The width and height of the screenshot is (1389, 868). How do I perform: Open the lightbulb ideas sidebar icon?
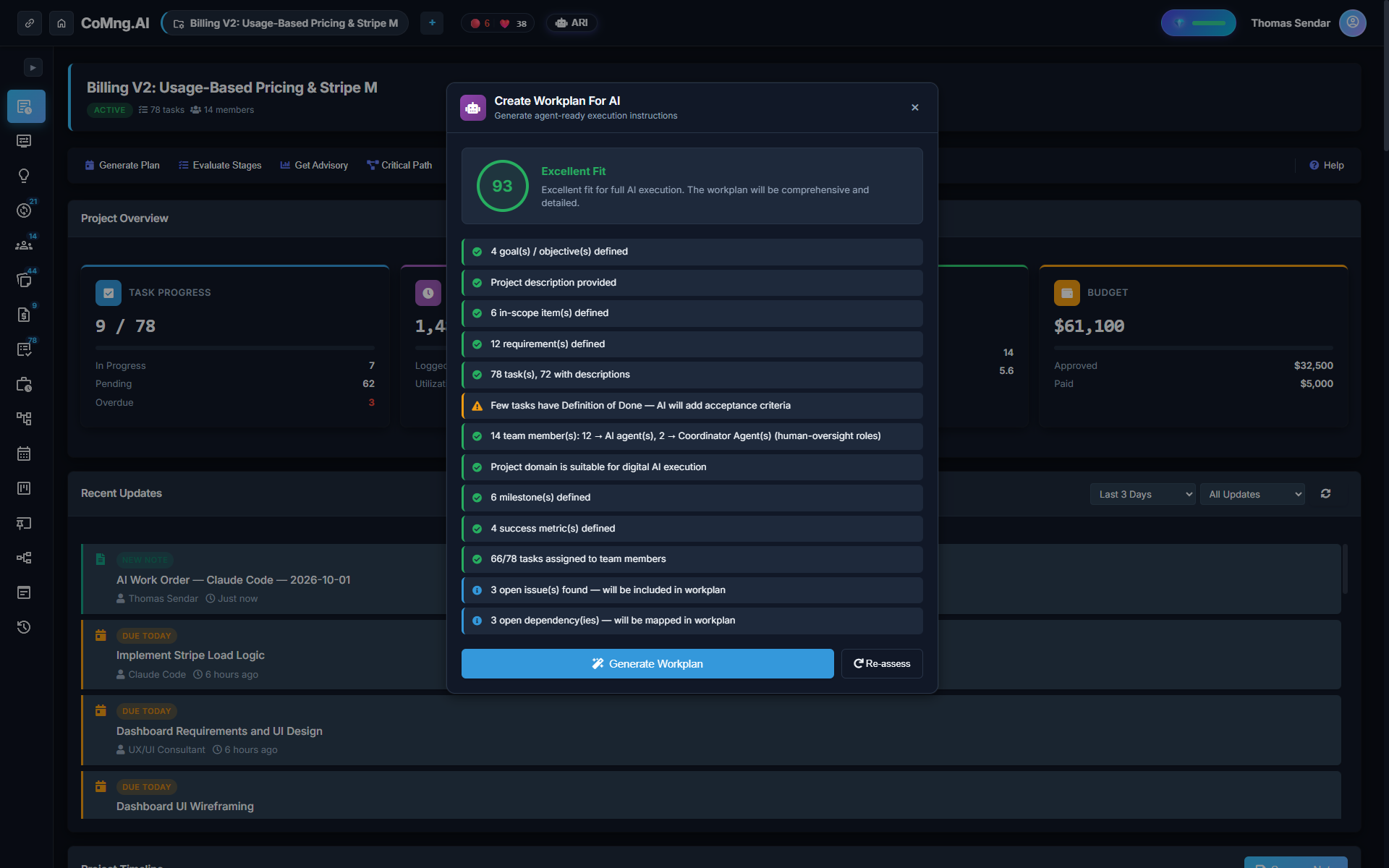[24, 176]
